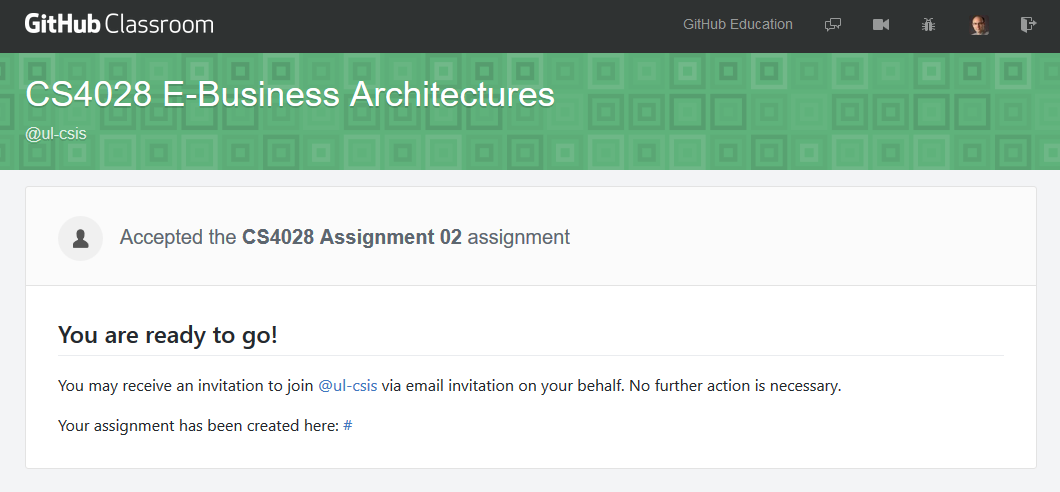Select the bold CS4028 Assignment 02 text

[x=352, y=237]
